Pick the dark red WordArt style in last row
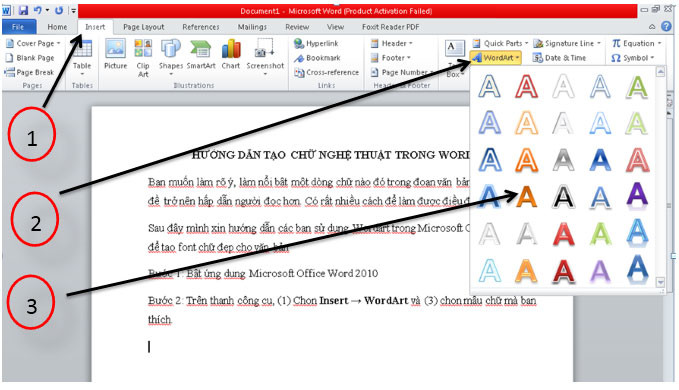The height and width of the screenshot is (390, 679). (563, 271)
